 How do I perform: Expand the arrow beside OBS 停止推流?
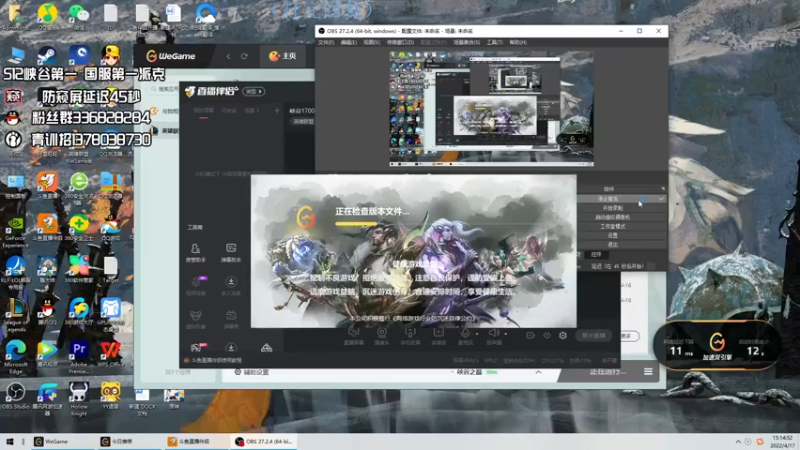coord(661,198)
